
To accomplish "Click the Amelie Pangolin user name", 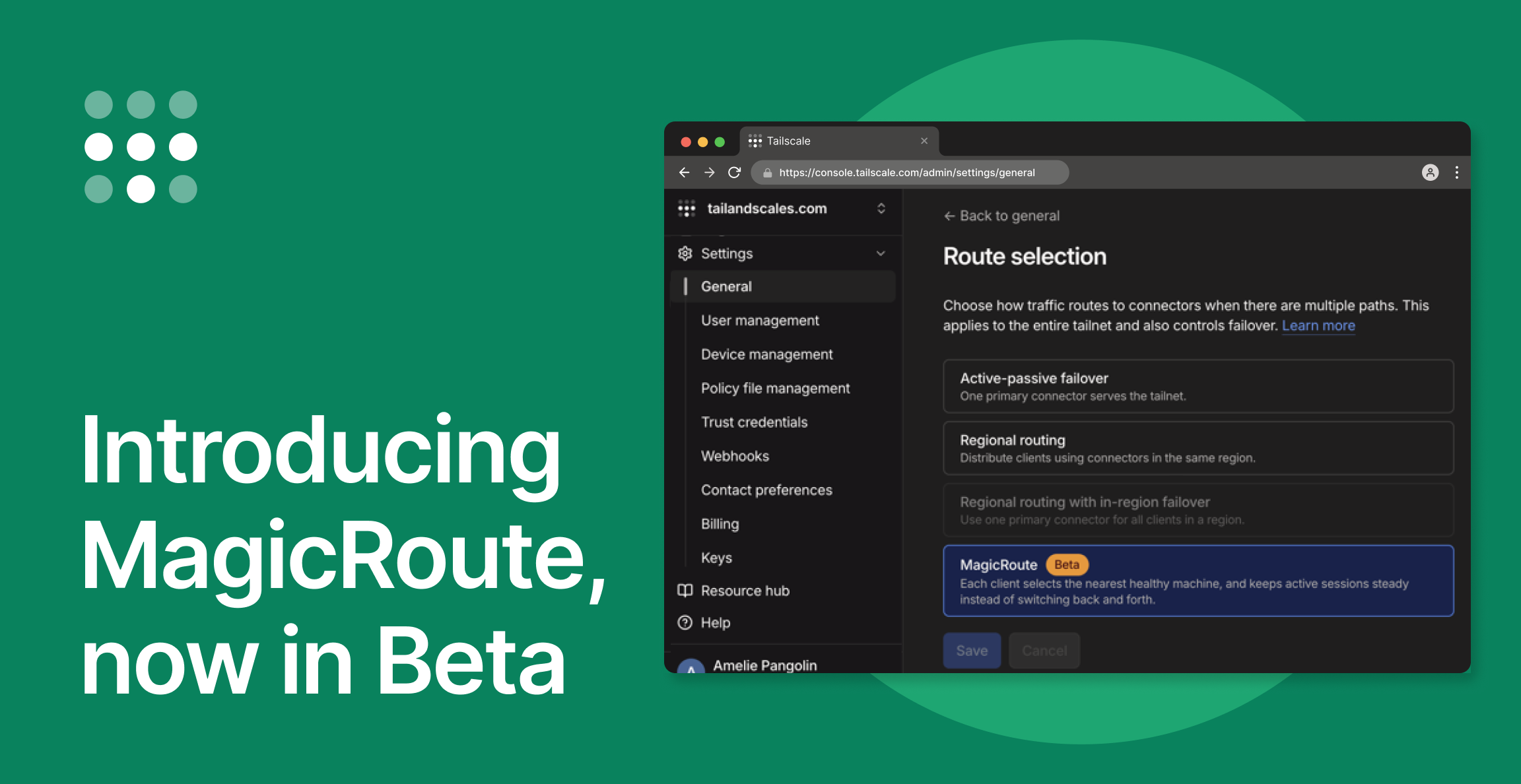I will (765, 665).
